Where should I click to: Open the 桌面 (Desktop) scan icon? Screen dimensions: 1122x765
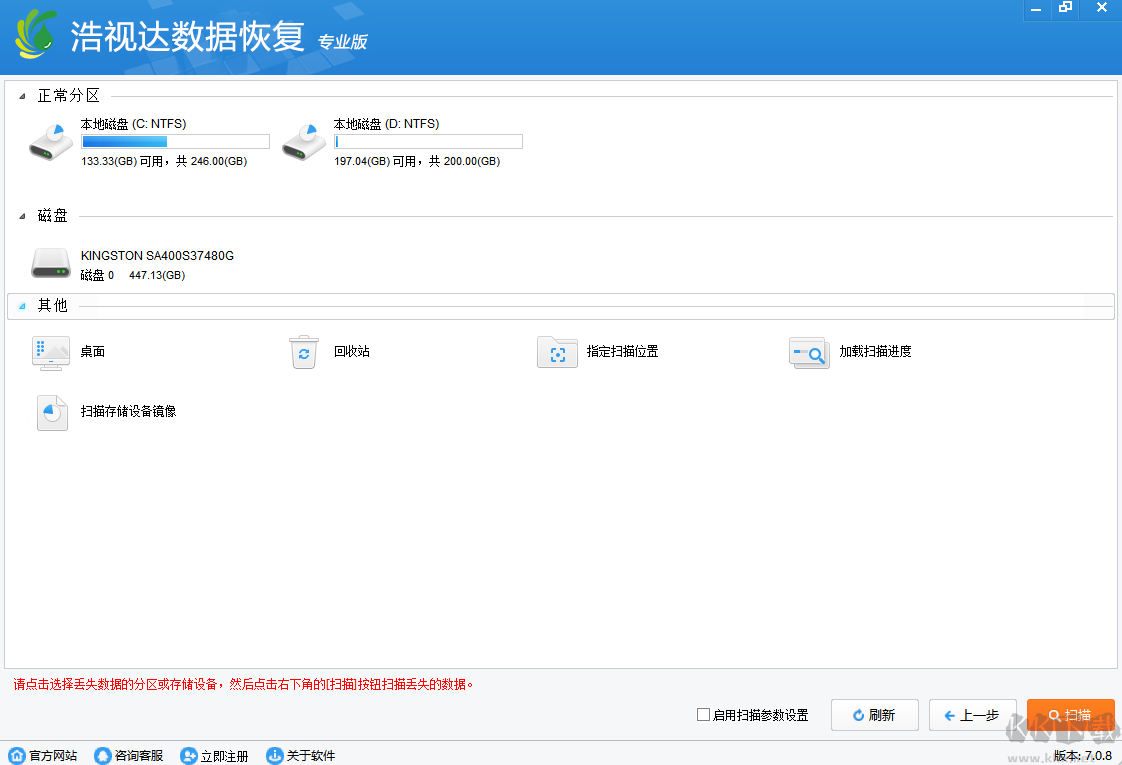point(51,354)
